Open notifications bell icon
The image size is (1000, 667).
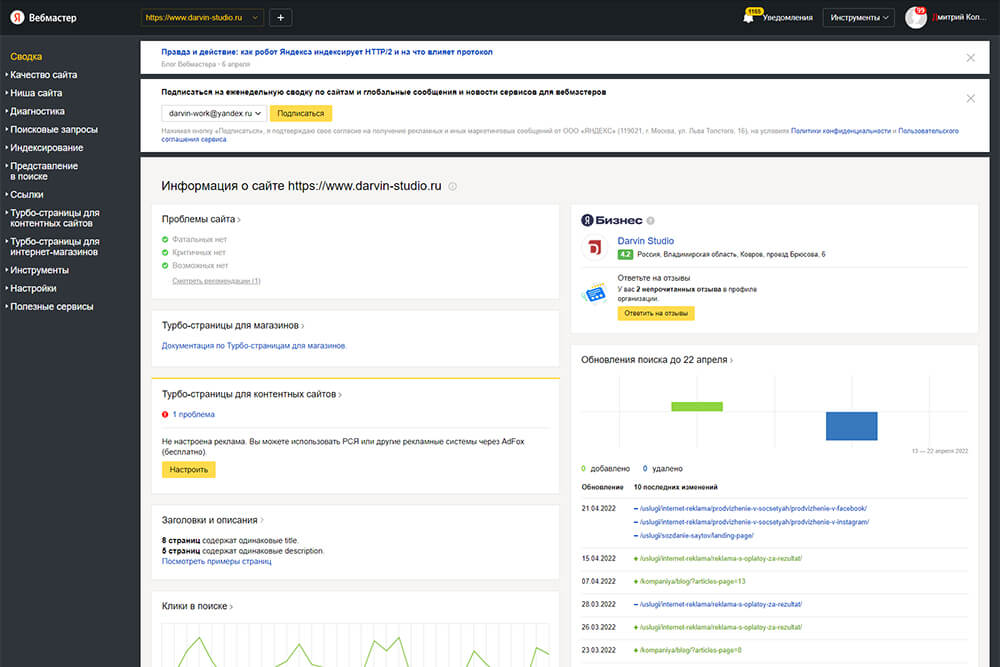click(x=749, y=17)
